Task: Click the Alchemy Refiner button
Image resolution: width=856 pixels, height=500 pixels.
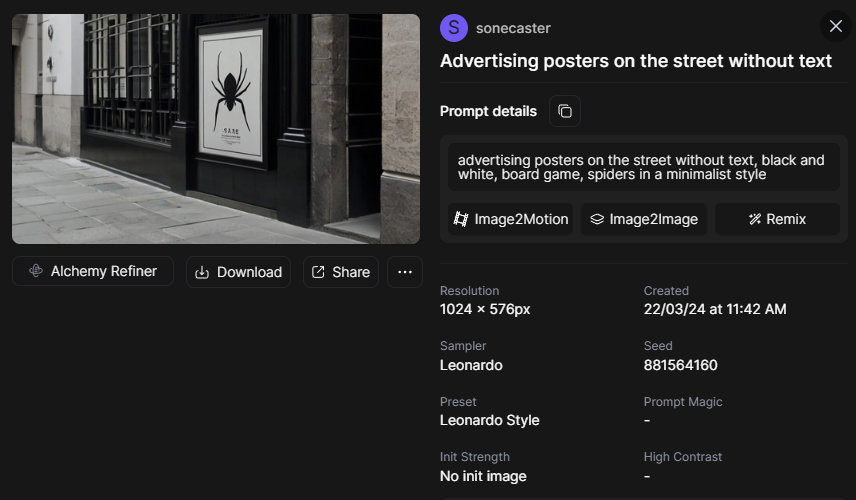Action: (x=93, y=271)
